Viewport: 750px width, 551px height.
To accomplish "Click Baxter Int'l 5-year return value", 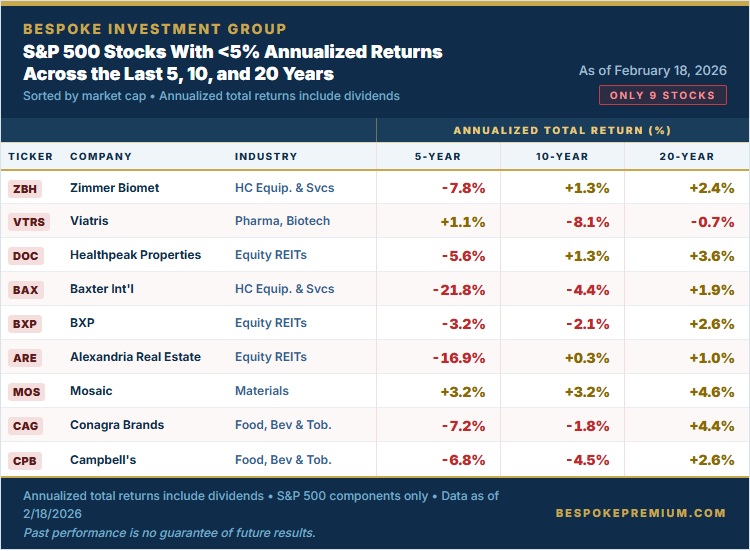I will tap(459, 290).
